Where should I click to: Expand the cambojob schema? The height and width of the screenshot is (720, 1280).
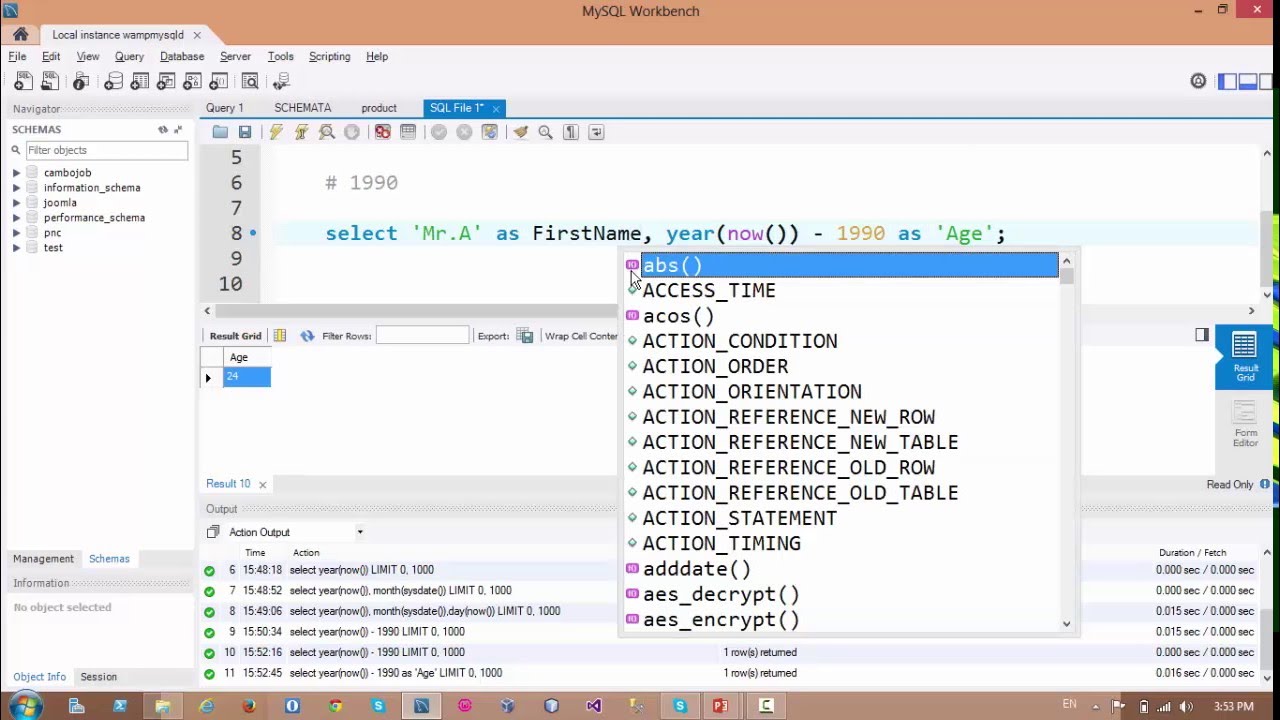(16, 173)
